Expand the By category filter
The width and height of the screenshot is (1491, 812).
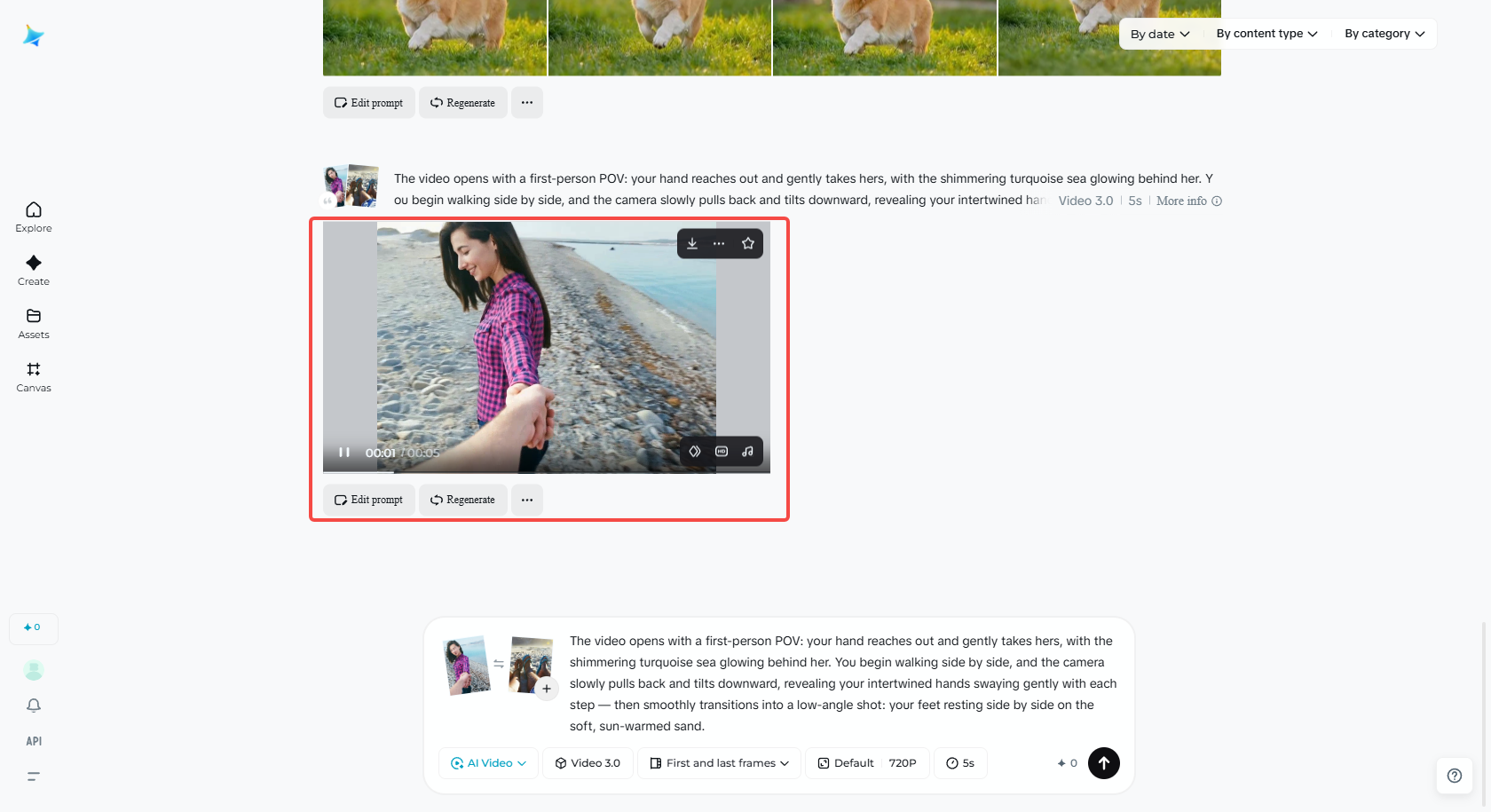click(1384, 34)
